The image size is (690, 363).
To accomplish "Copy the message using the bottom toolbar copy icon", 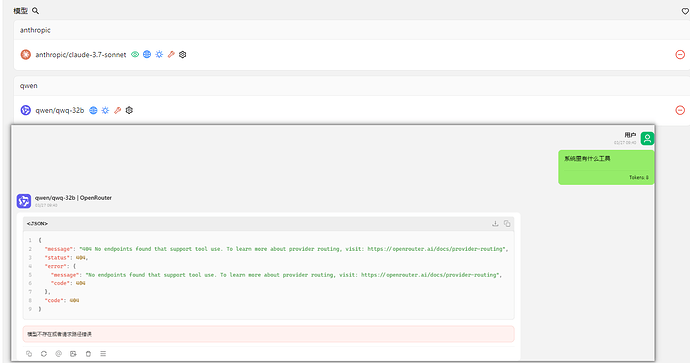I will tap(29, 354).
